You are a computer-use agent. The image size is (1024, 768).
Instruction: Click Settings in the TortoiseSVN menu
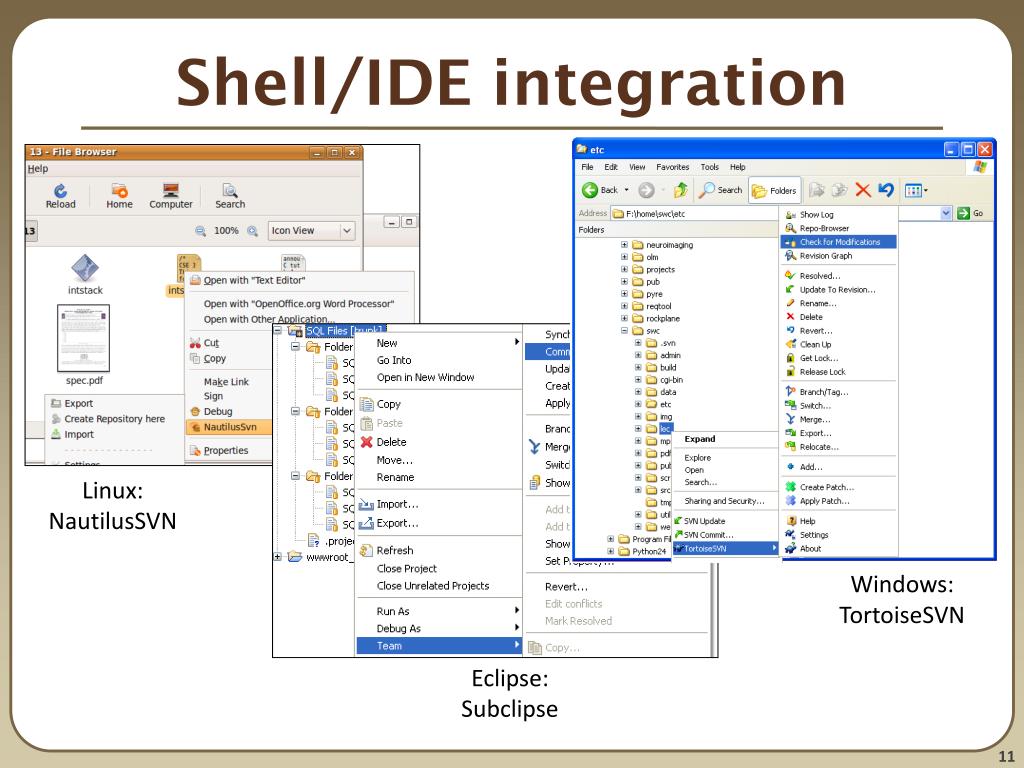[814, 535]
